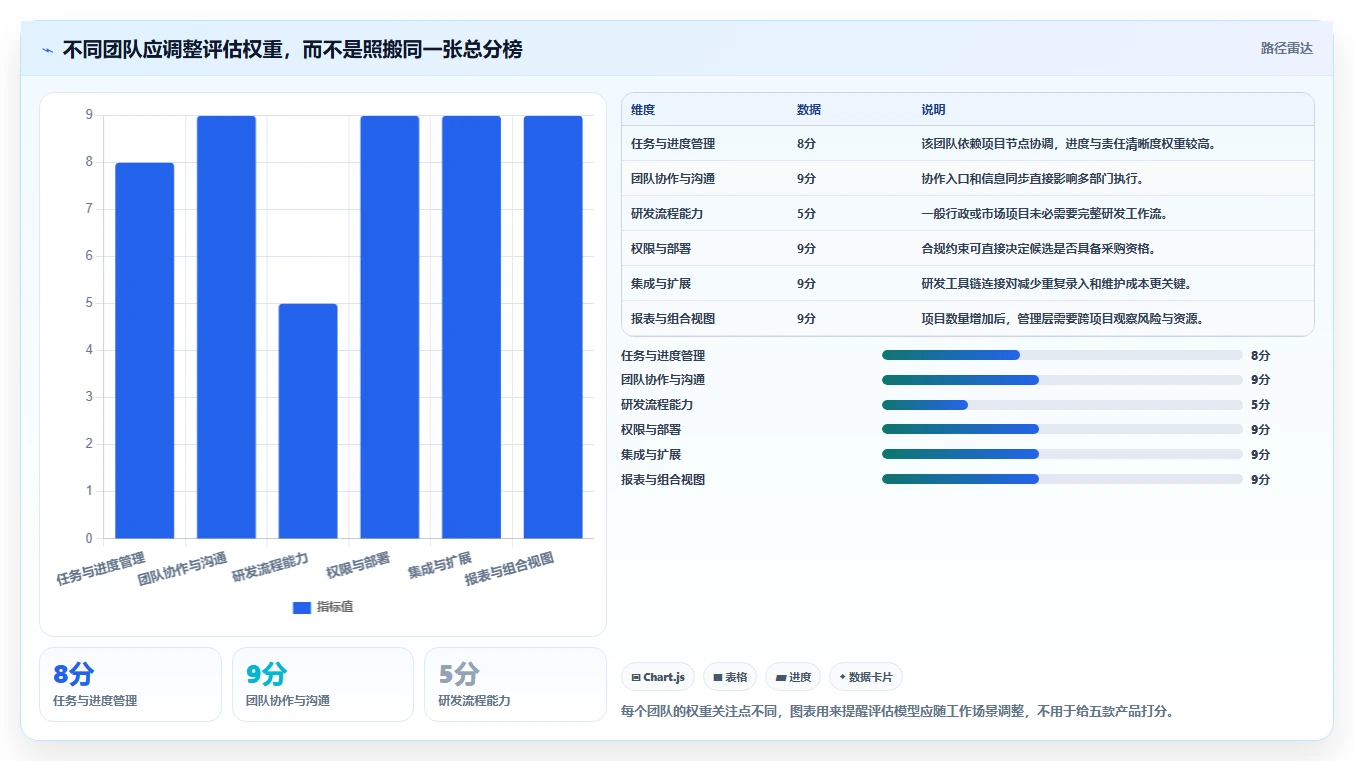
Task: Select the Chart.js tag chip
Action: [658, 677]
